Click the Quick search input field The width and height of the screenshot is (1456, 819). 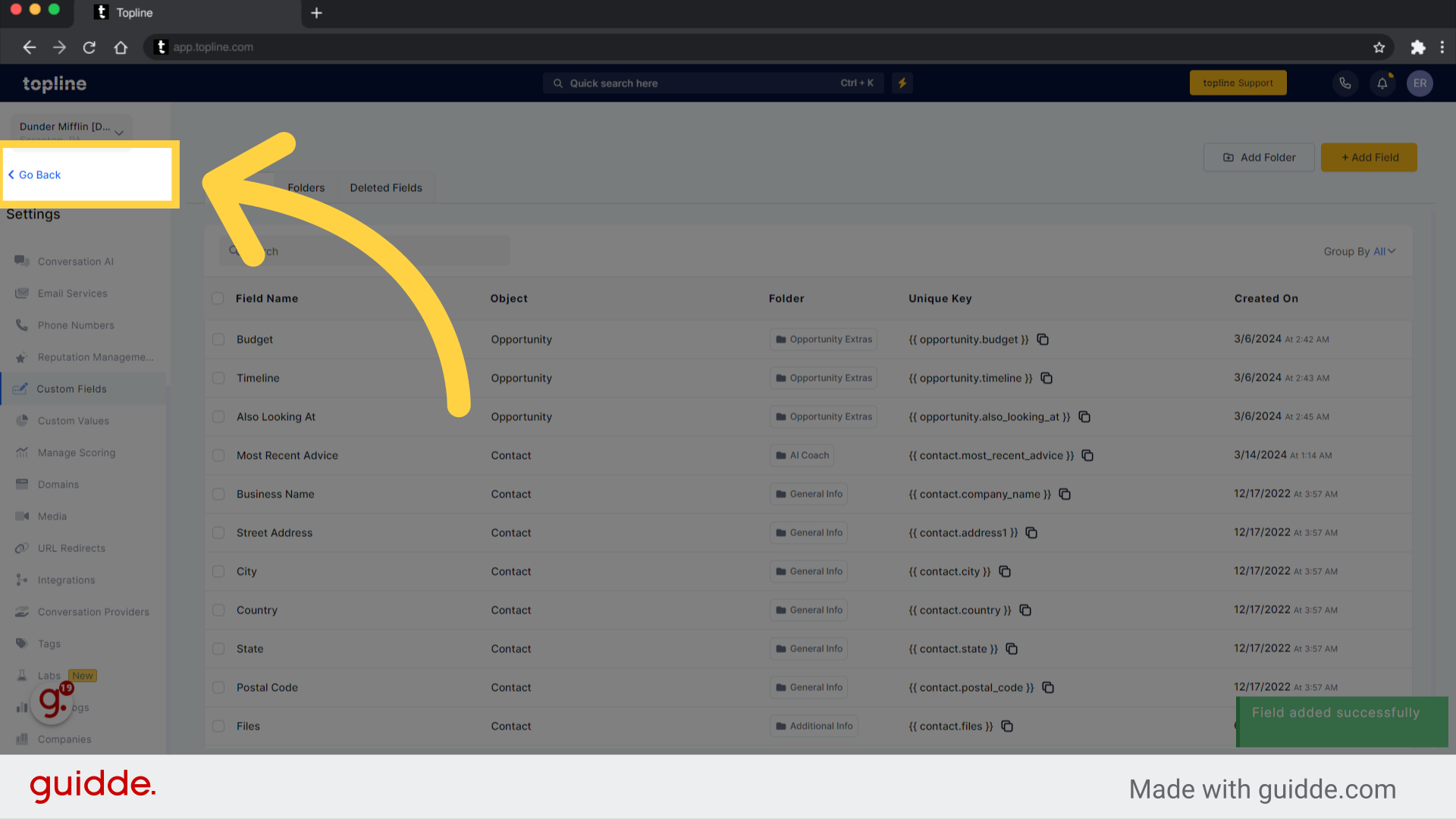tap(714, 82)
